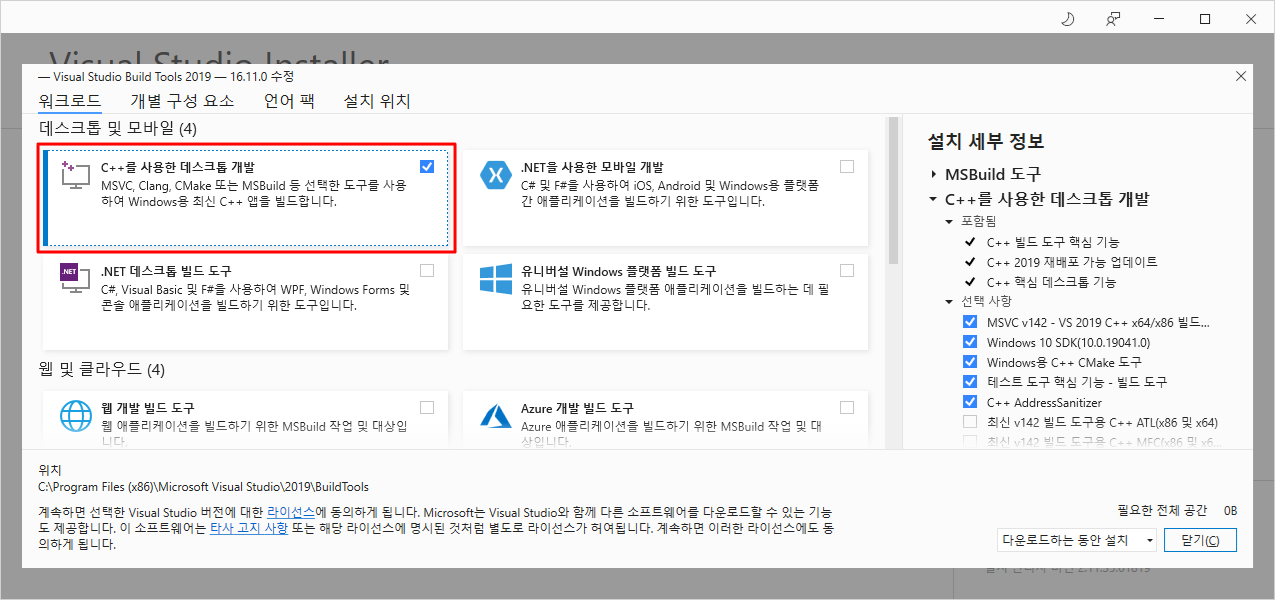Expand the MSBuild 도구 details node
Screen dimensions: 1275x600
[934, 174]
